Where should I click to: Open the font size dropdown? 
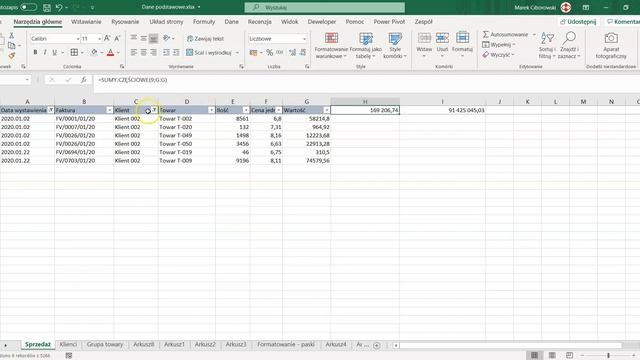coord(100,39)
